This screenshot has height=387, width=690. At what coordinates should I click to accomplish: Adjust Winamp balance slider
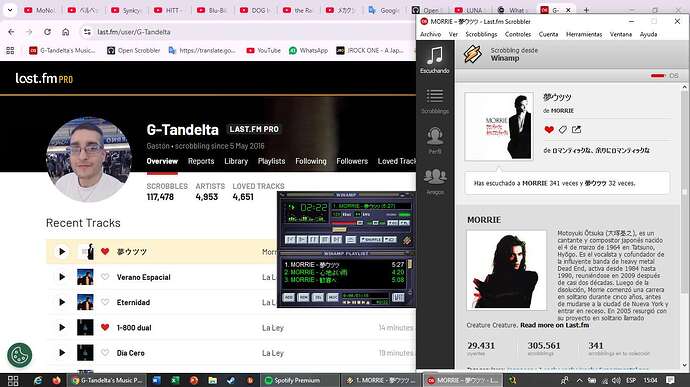point(376,223)
